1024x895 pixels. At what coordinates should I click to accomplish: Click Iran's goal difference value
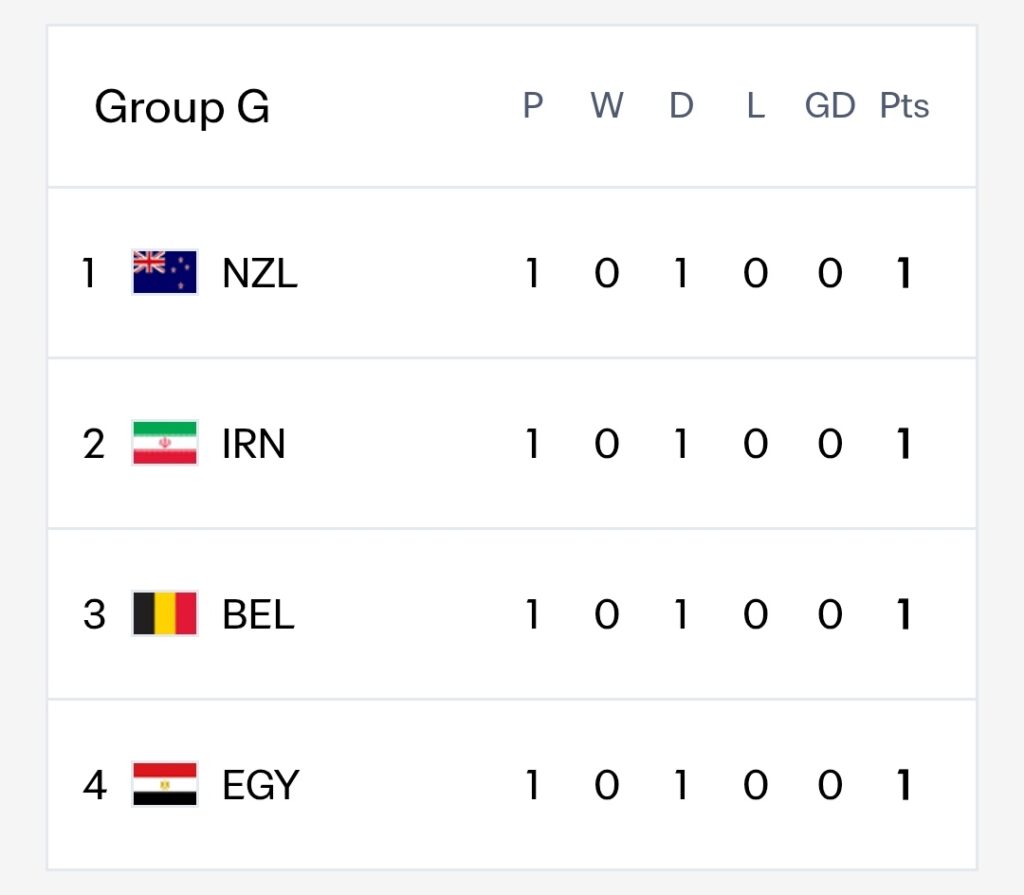[x=830, y=444]
